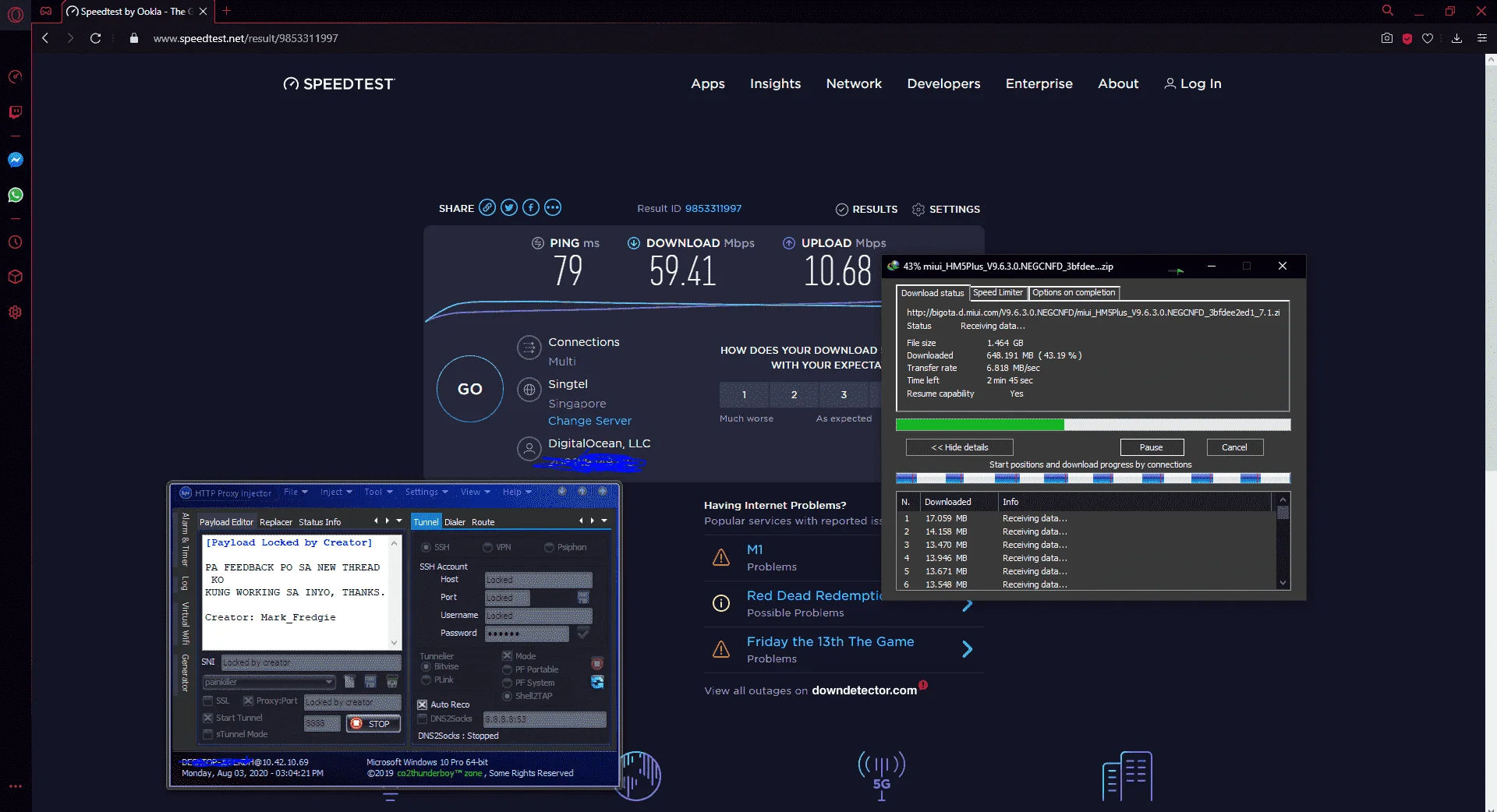This screenshot has width=1497, height=812.
Task: Open more share options icon
Action: (x=553, y=207)
